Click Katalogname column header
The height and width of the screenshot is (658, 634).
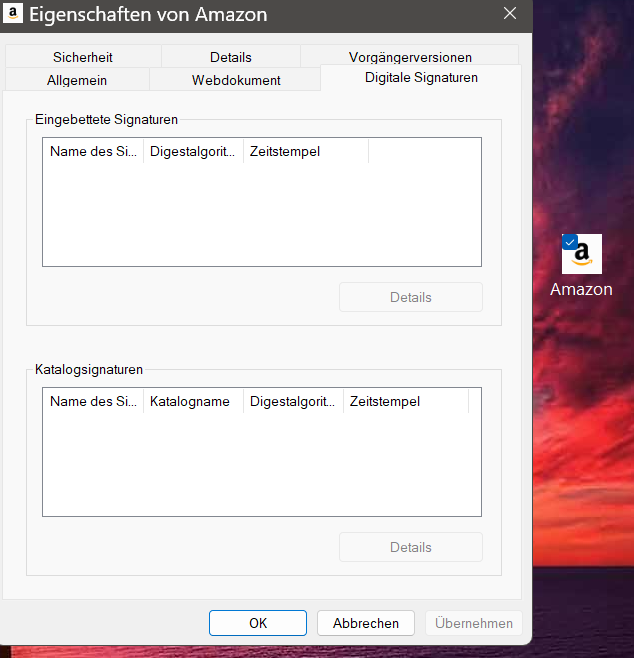pyautogui.click(x=193, y=402)
